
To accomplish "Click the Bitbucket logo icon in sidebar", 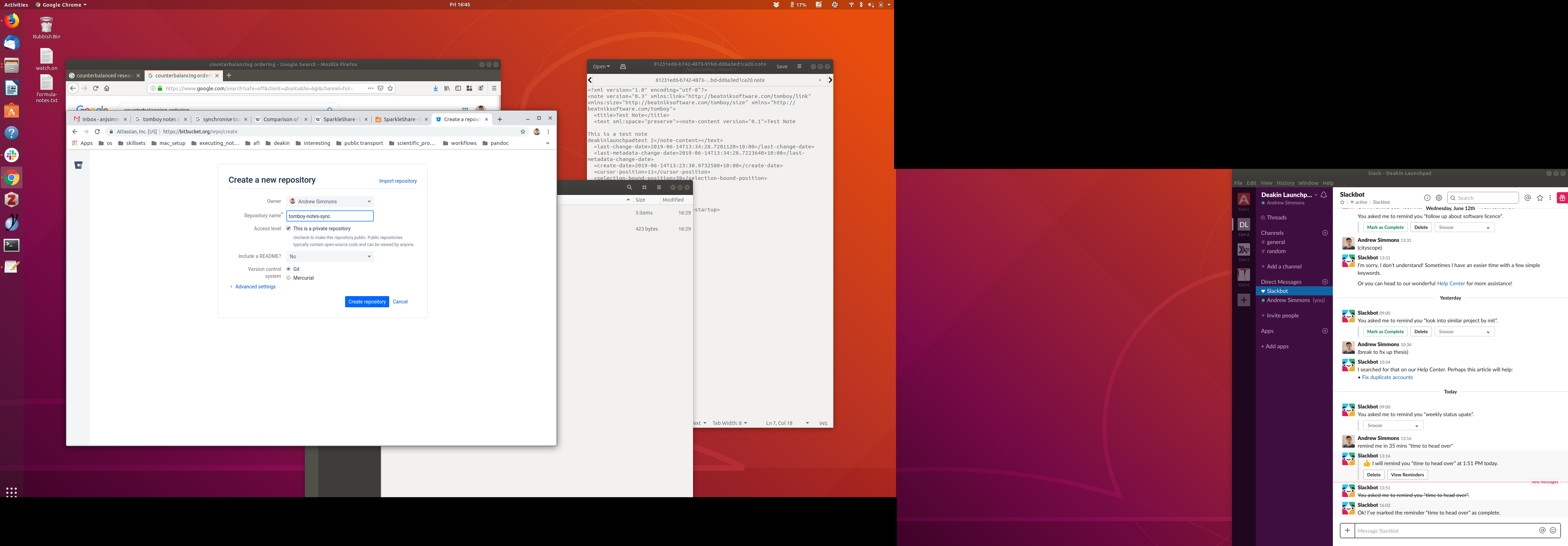I will click(x=78, y=165).
